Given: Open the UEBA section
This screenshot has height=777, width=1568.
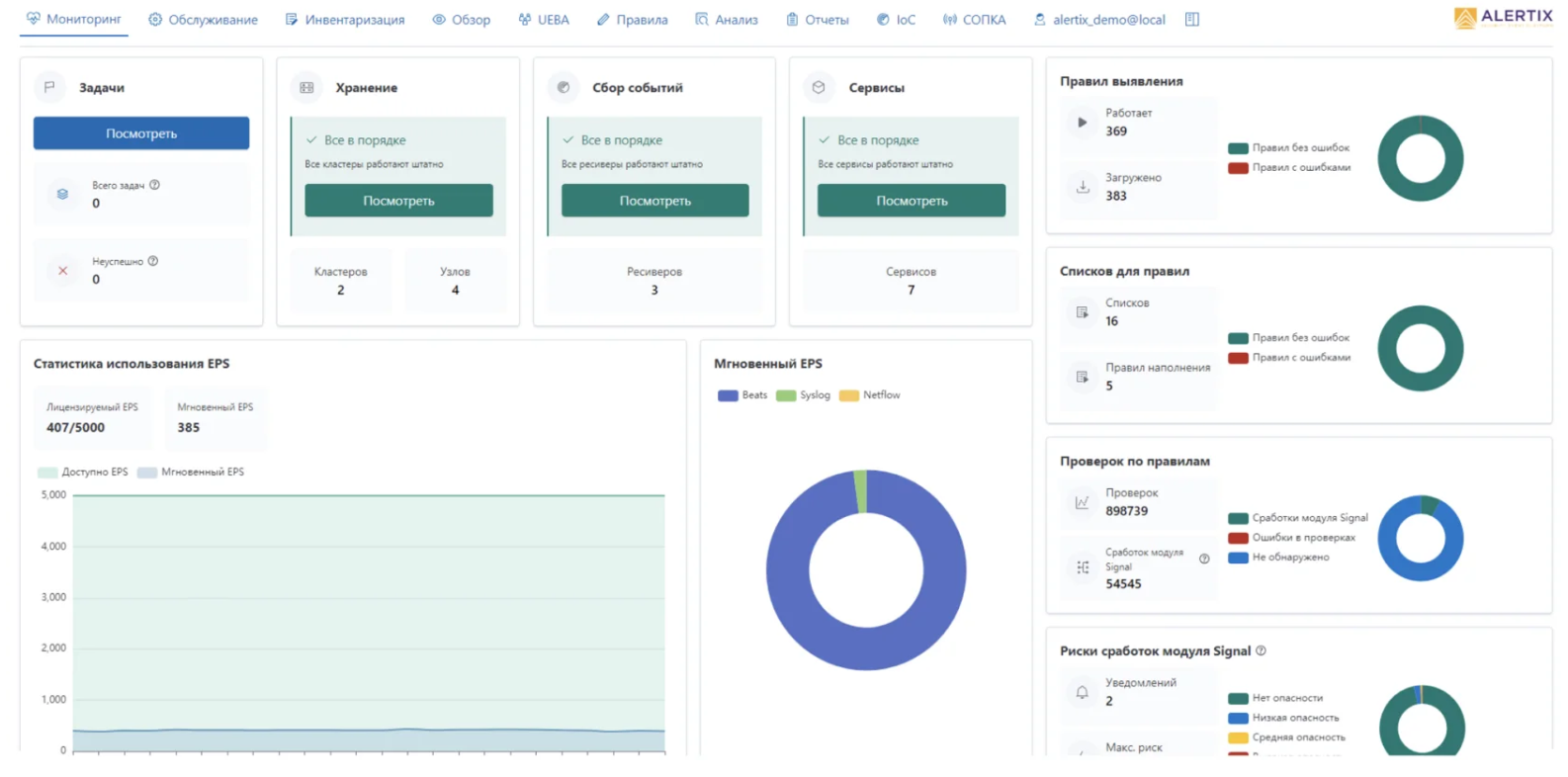Looking at the screenshot, I should [544, 20].
